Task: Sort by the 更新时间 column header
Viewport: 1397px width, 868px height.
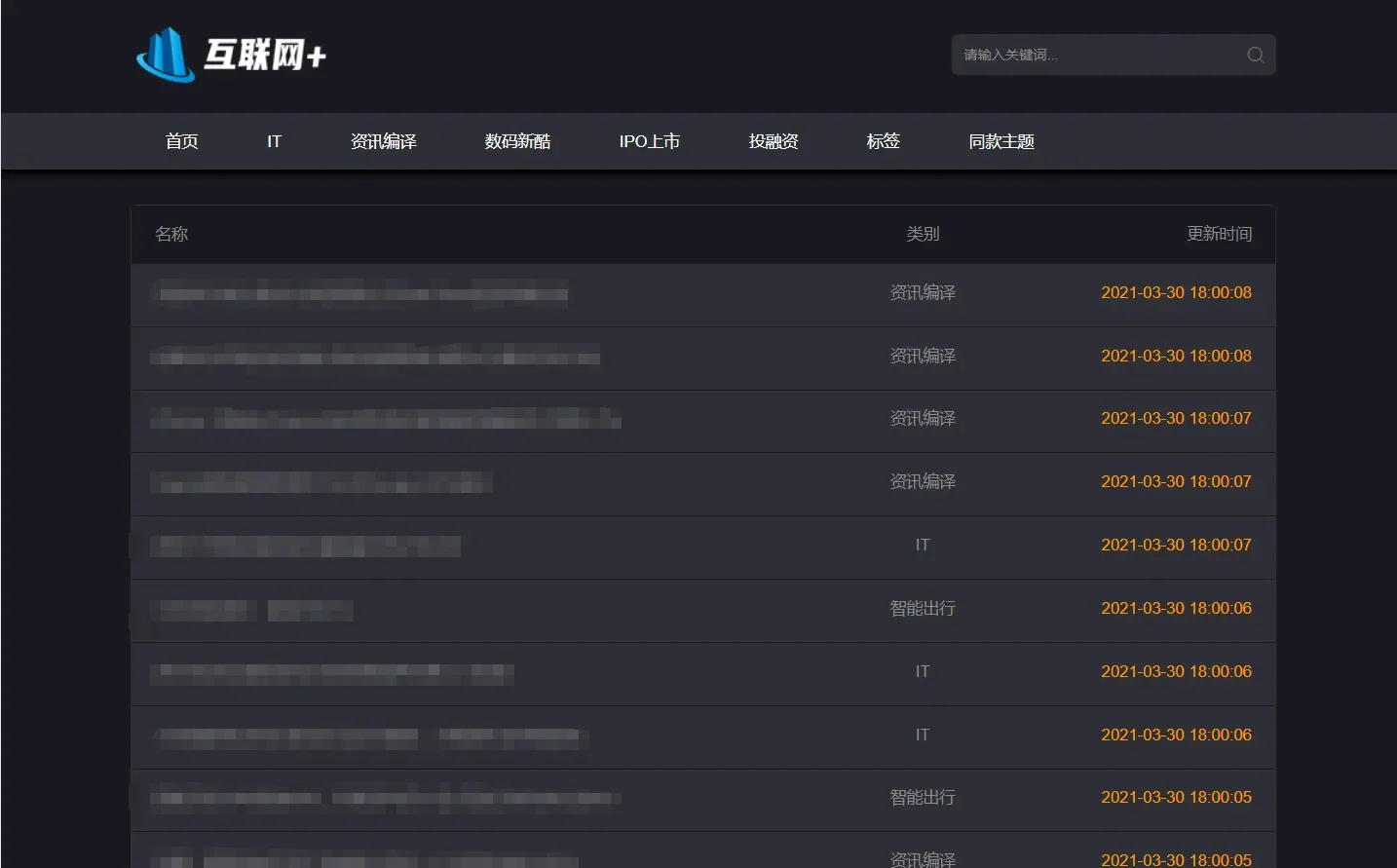Action: 1220,234
